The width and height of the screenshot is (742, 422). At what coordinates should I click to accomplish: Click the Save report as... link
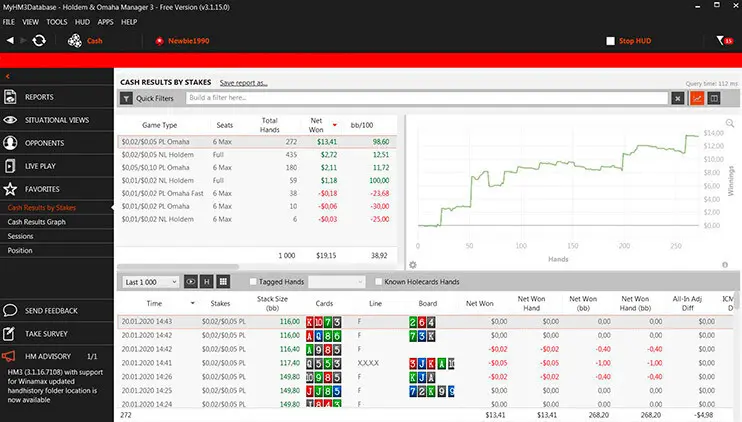pyautogui.click(x=244, y=82)
